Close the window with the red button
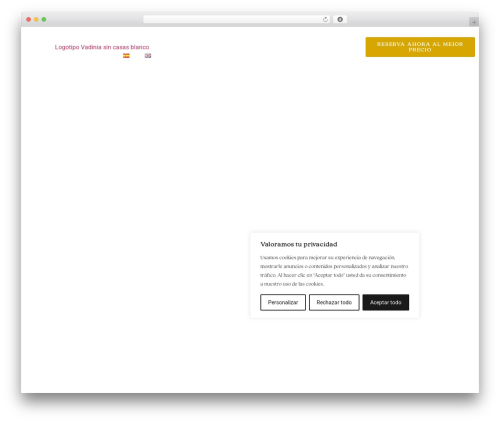Screen dimensions: 500x423 29,19
